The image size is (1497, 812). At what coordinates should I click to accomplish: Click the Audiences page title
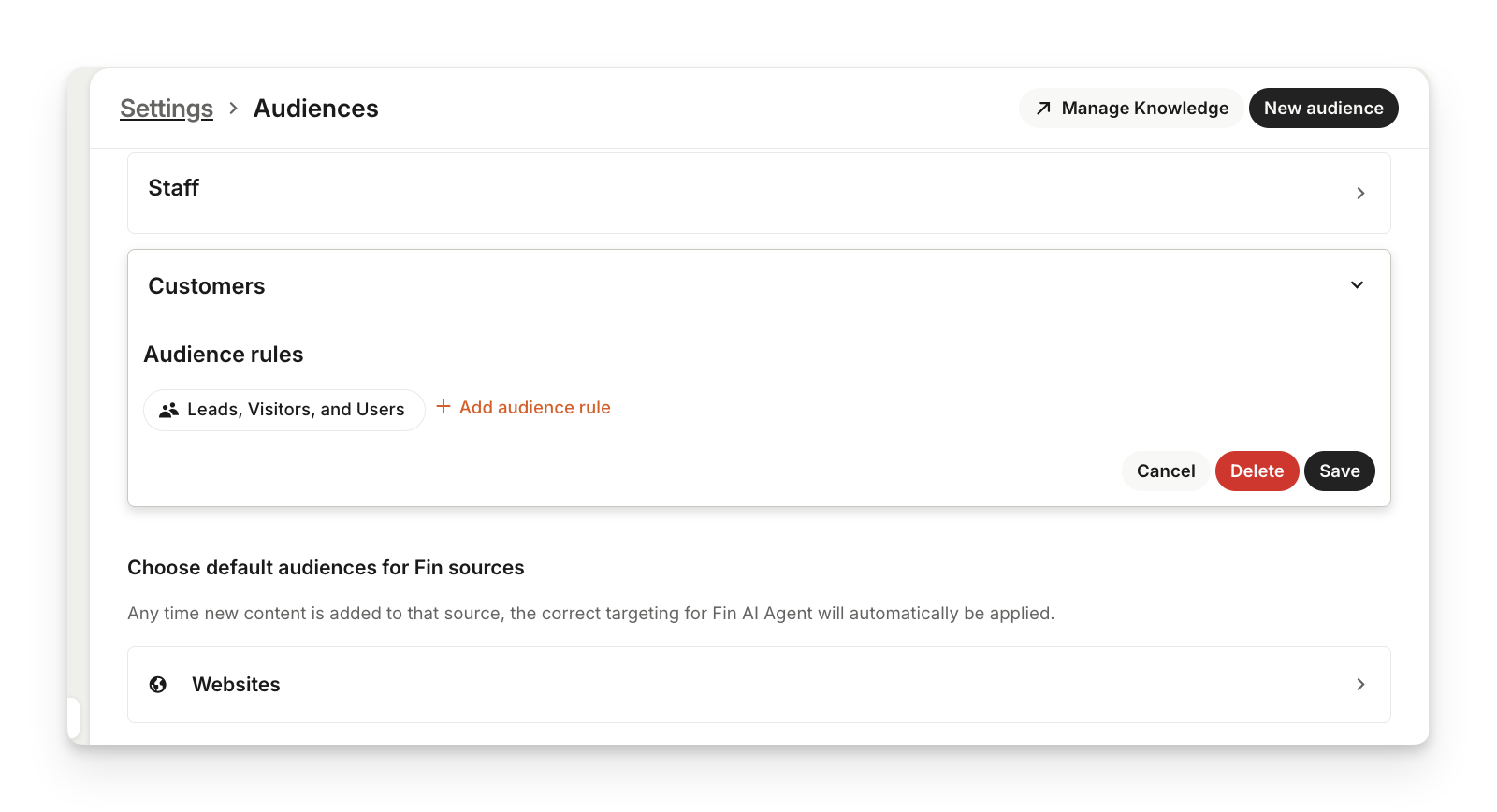(x=316, y=109)
